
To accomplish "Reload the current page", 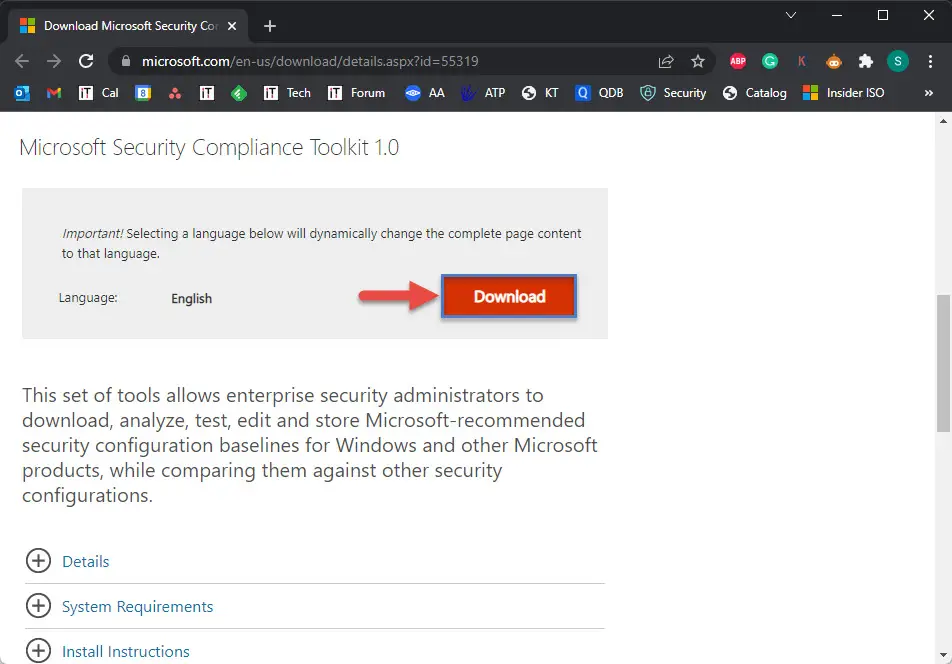I will point(86,61).
